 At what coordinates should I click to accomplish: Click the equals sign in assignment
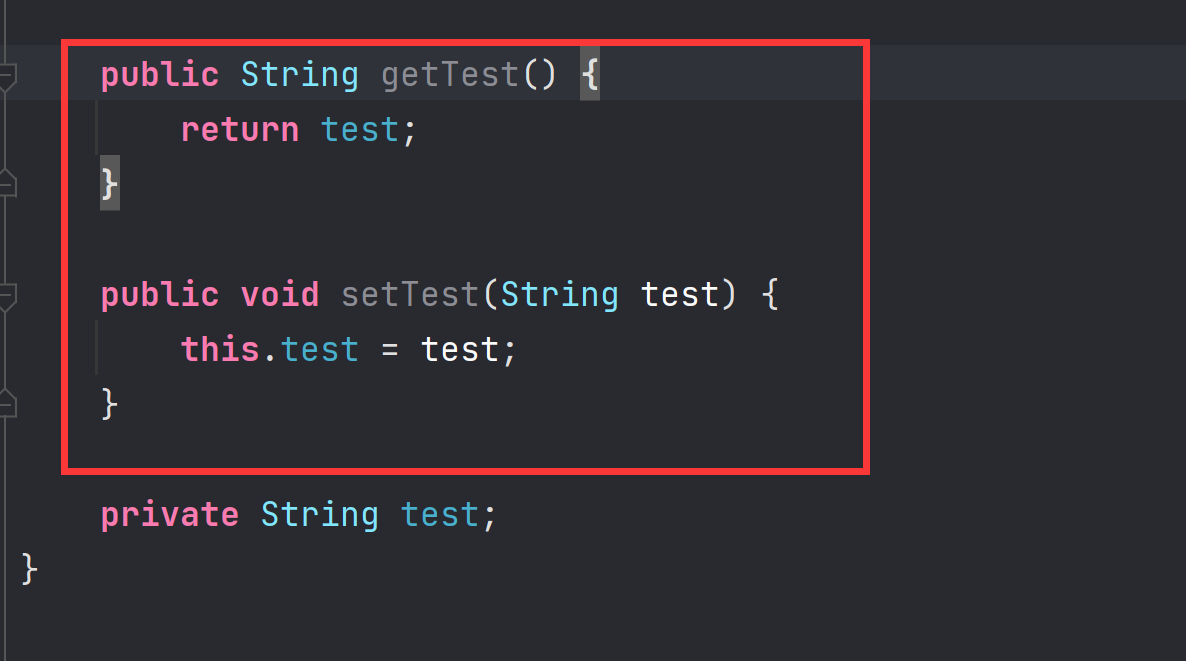tap(390, 349)
